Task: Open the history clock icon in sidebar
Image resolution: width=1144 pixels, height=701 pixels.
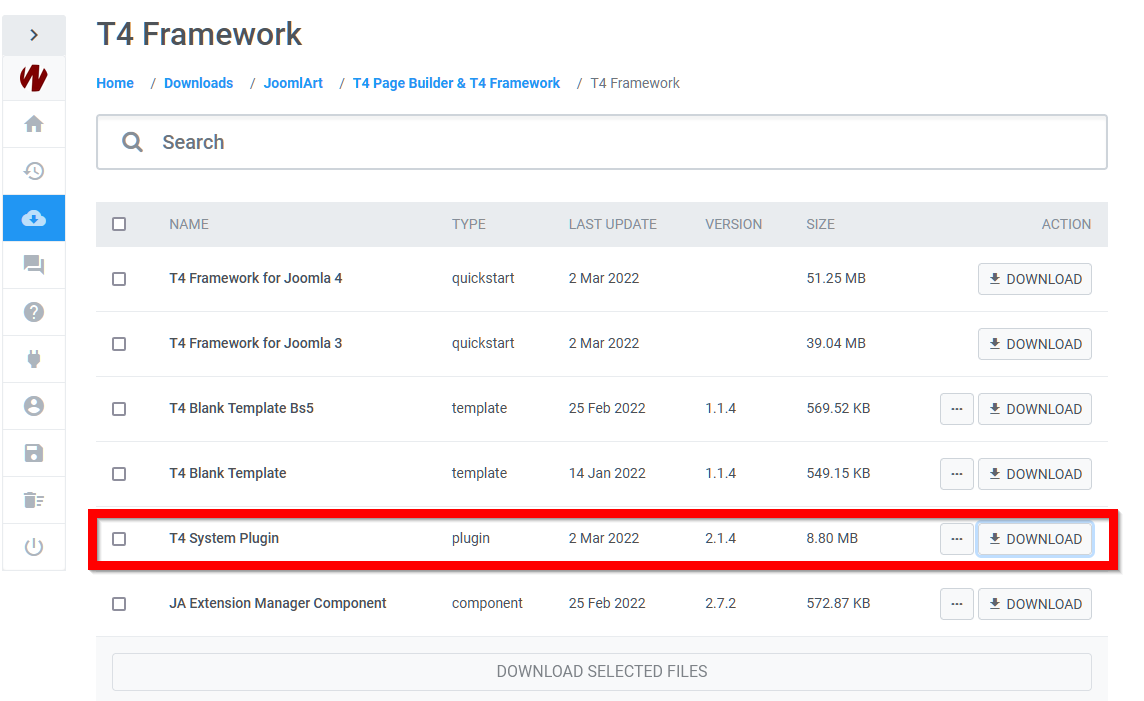Action: (34, 171)
